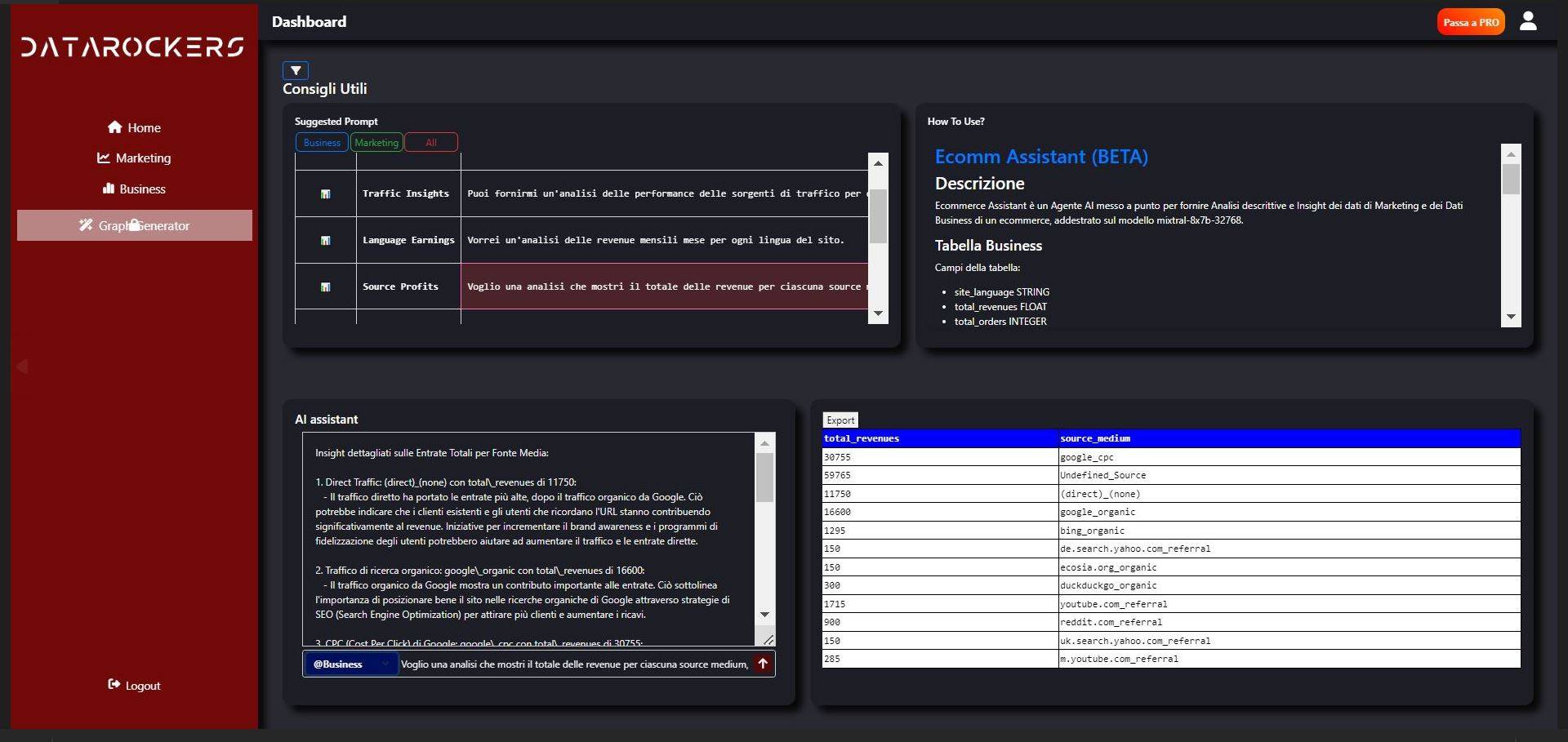Click the bing_organic table cell
This screenshot has width=1568, height=742.
[1290, 531]
